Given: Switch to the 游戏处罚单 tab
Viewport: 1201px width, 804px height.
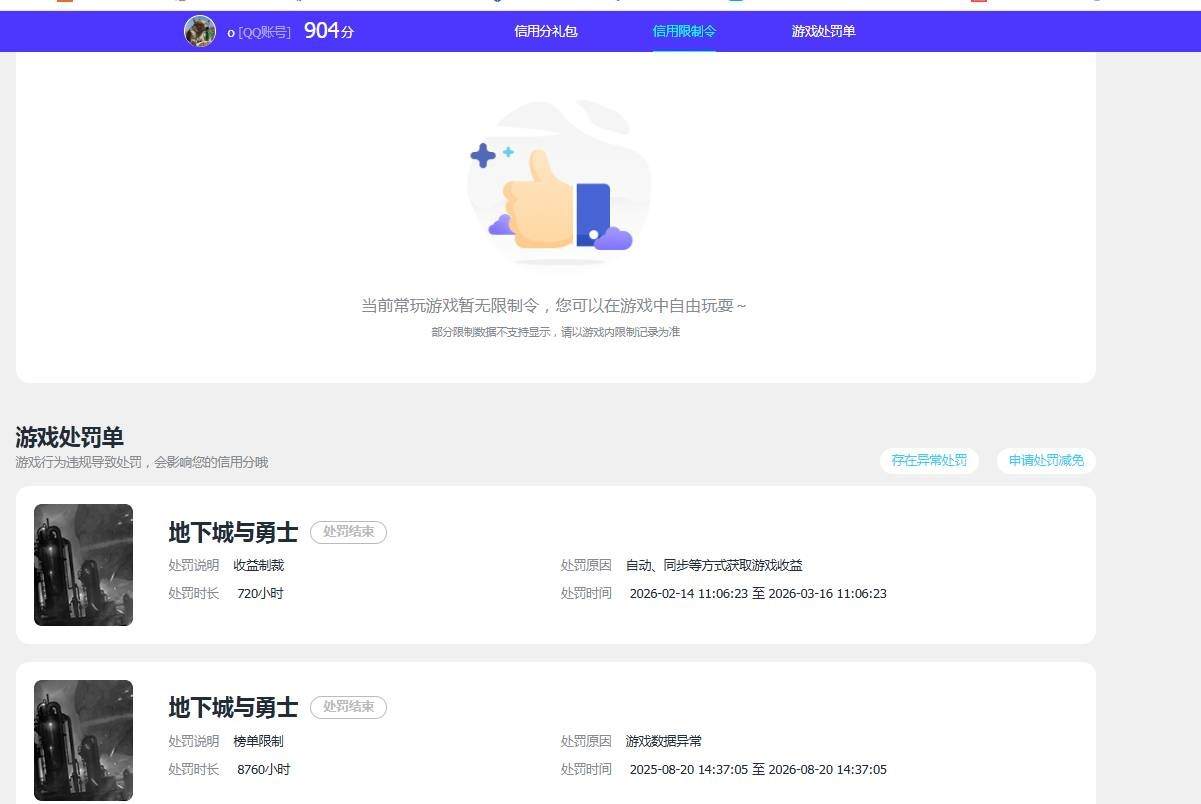Looking at the screenshot, I should click(x=824, y=31).
